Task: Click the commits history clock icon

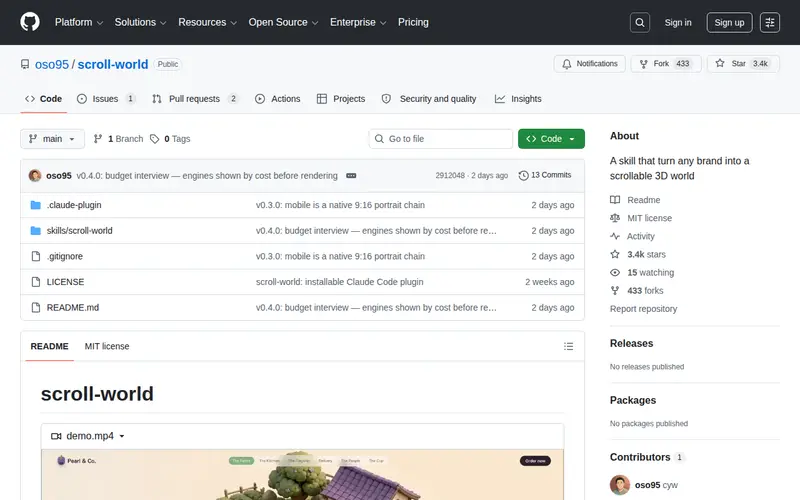Action: click(x=523, y=176)
